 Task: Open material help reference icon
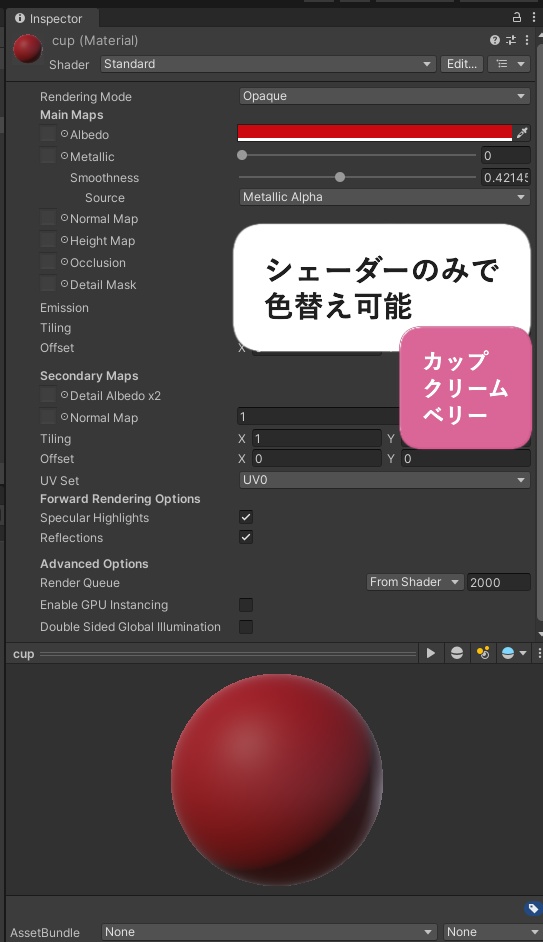(494, 40)
